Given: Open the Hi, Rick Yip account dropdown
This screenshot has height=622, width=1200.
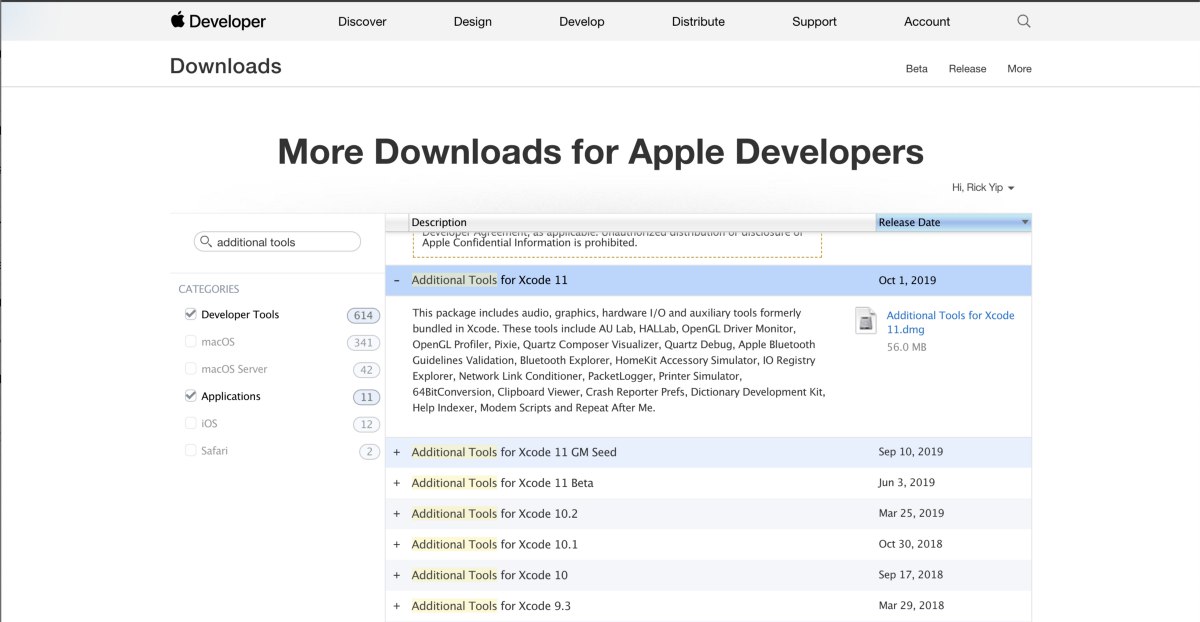Looking at the screenshot, I should click(983, 188).
